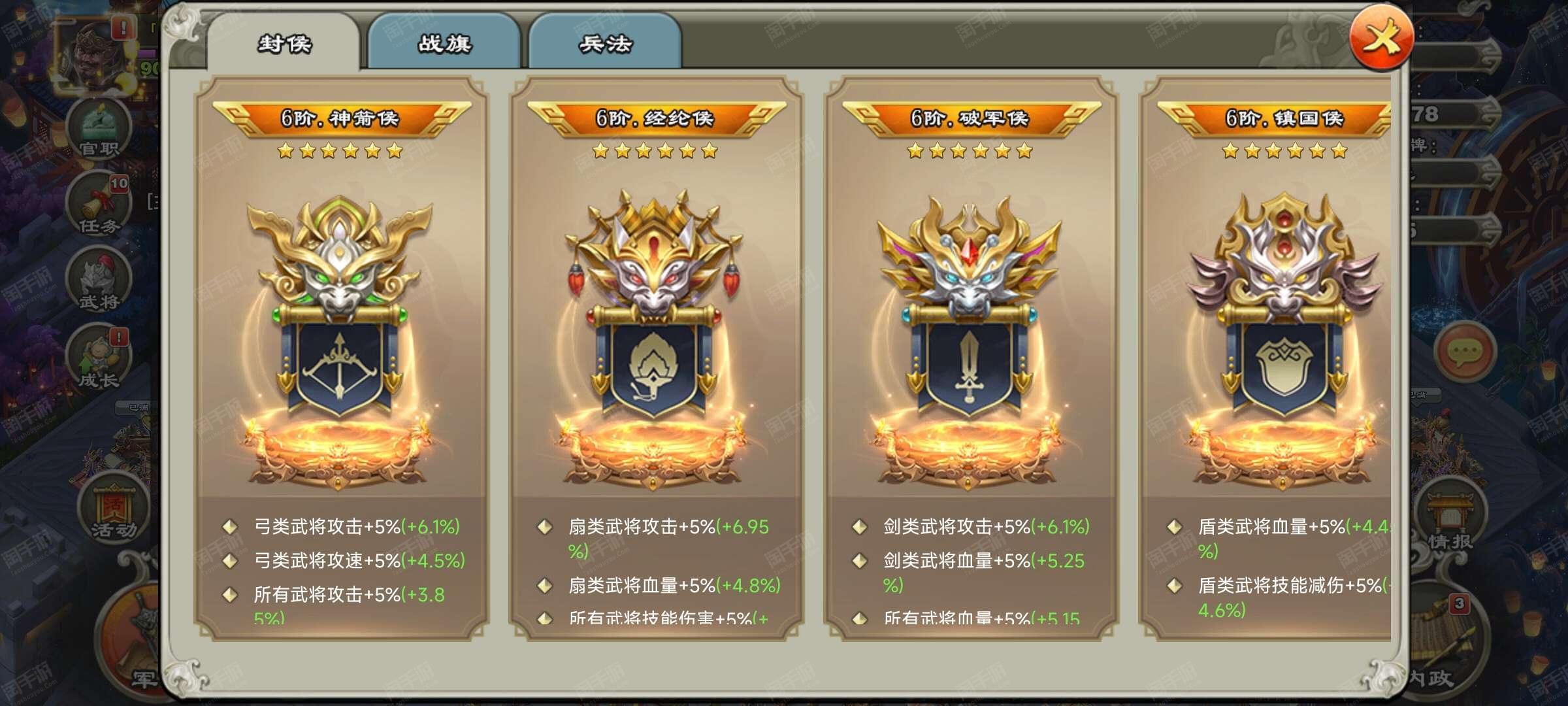Switch to the 战旗 tab
The width and height of the screenshot is (1568, 706).
(x=444, y=43)
